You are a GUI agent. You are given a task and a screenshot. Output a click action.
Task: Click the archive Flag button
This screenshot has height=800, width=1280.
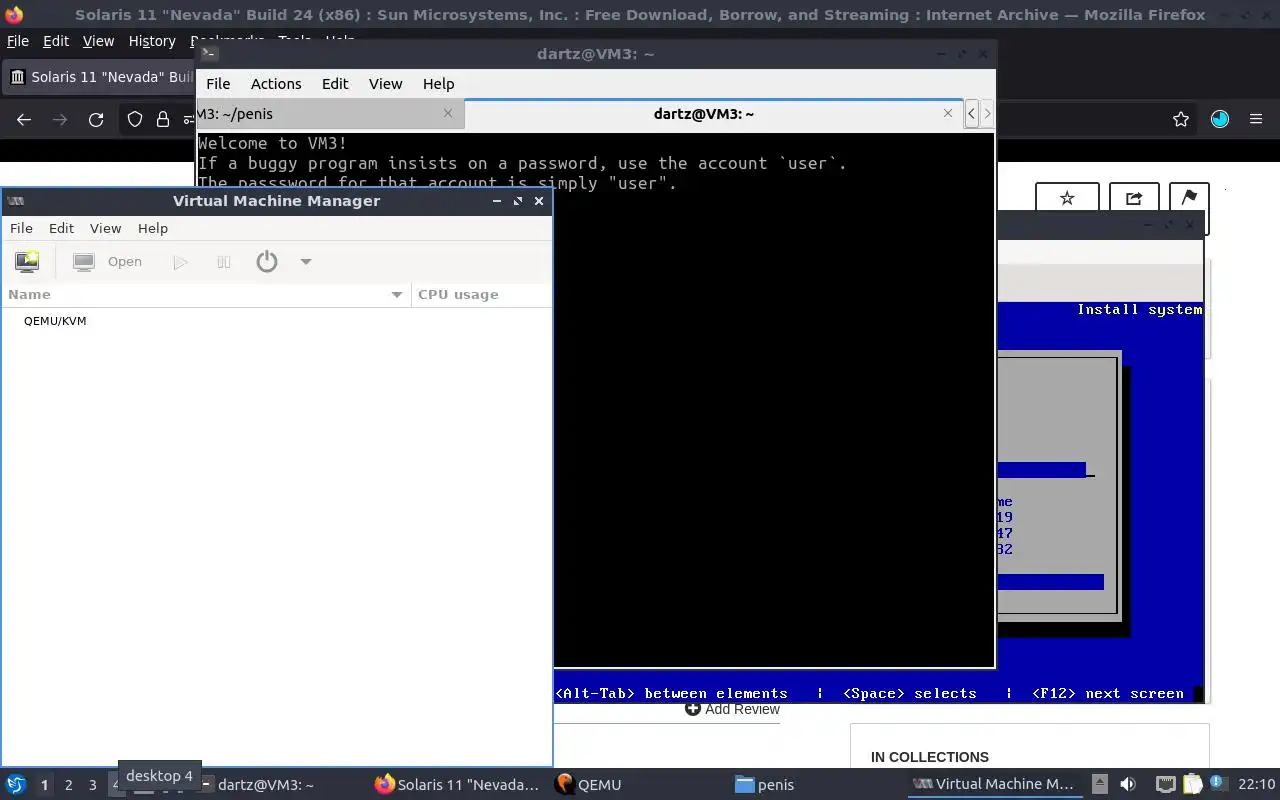pyautogui.click(x=1189, y=198)
